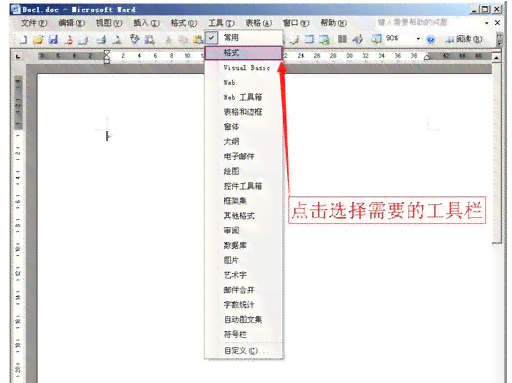Untick the 常用 toolbar entry

244,38
